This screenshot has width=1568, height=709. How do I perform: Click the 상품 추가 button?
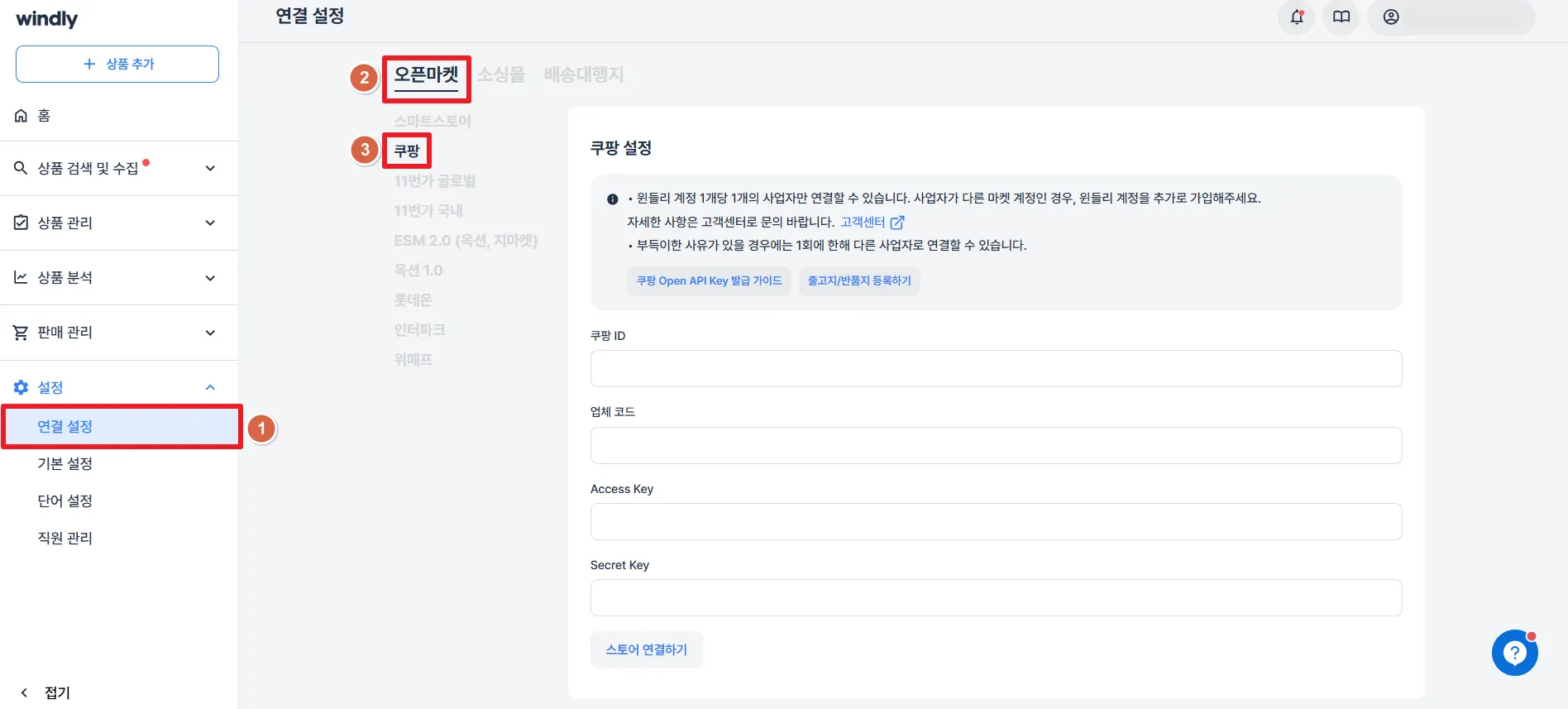pos(117,64)
